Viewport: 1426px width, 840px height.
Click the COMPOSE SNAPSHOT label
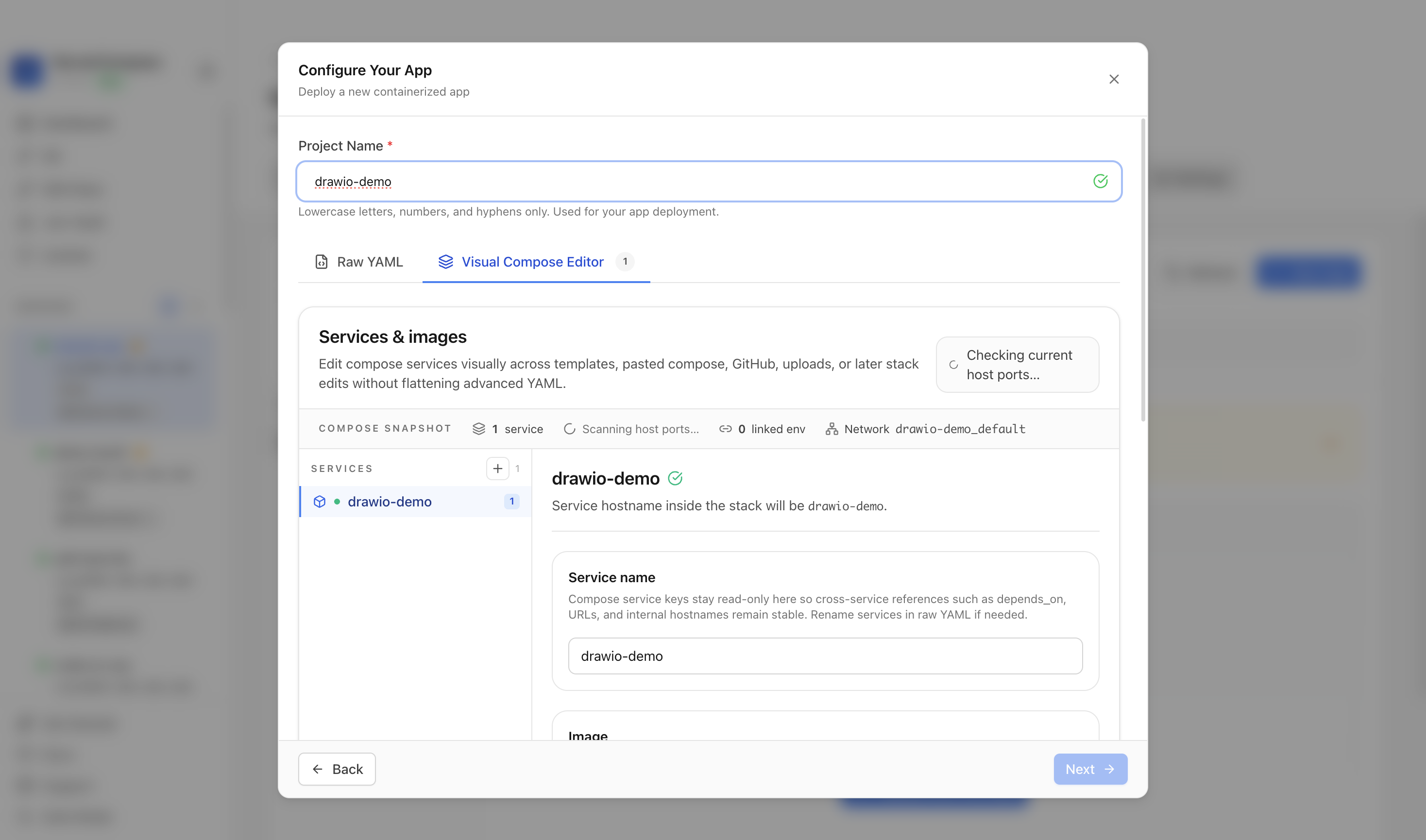coord(385,428)
